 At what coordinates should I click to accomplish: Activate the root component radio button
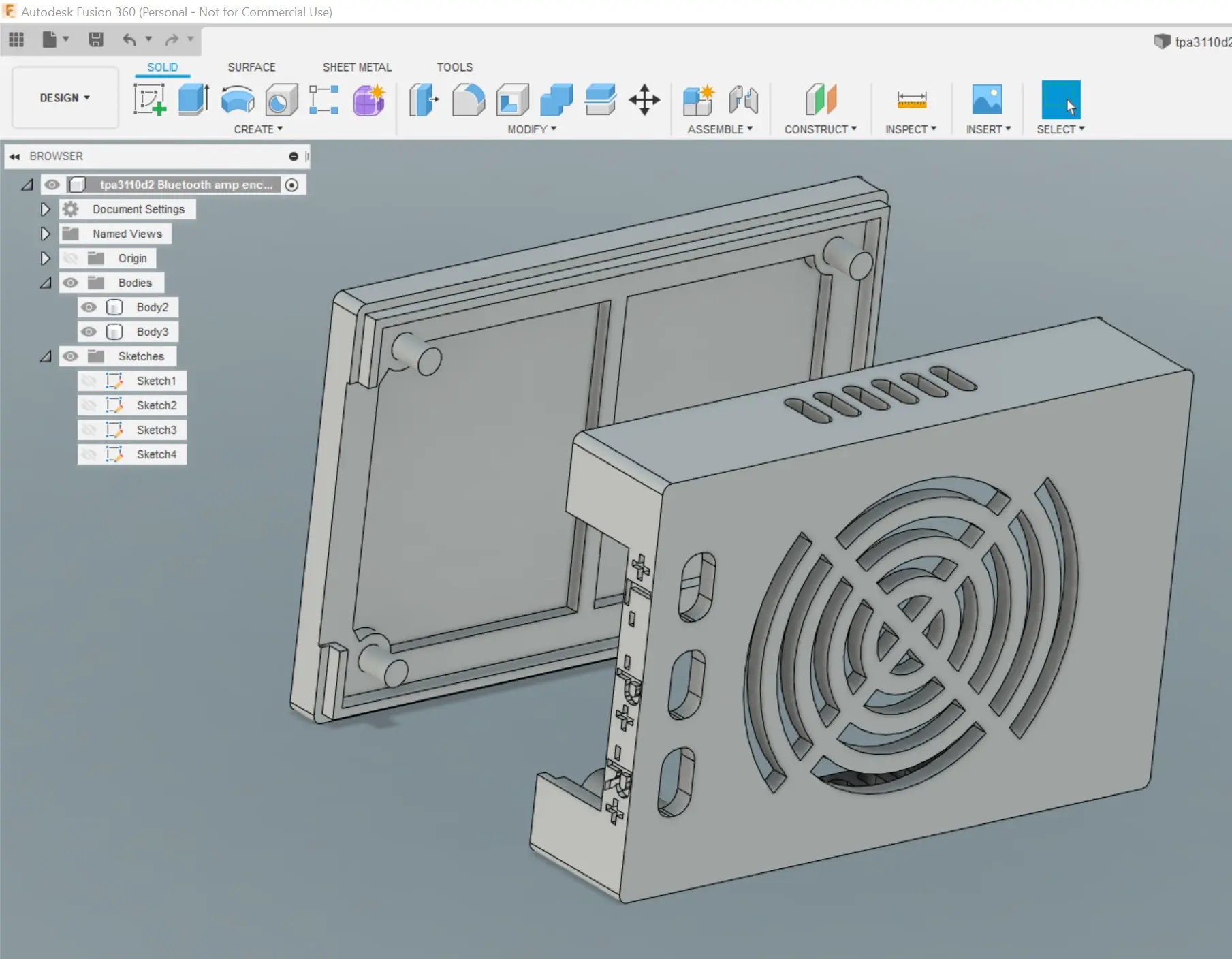point(291,185)
